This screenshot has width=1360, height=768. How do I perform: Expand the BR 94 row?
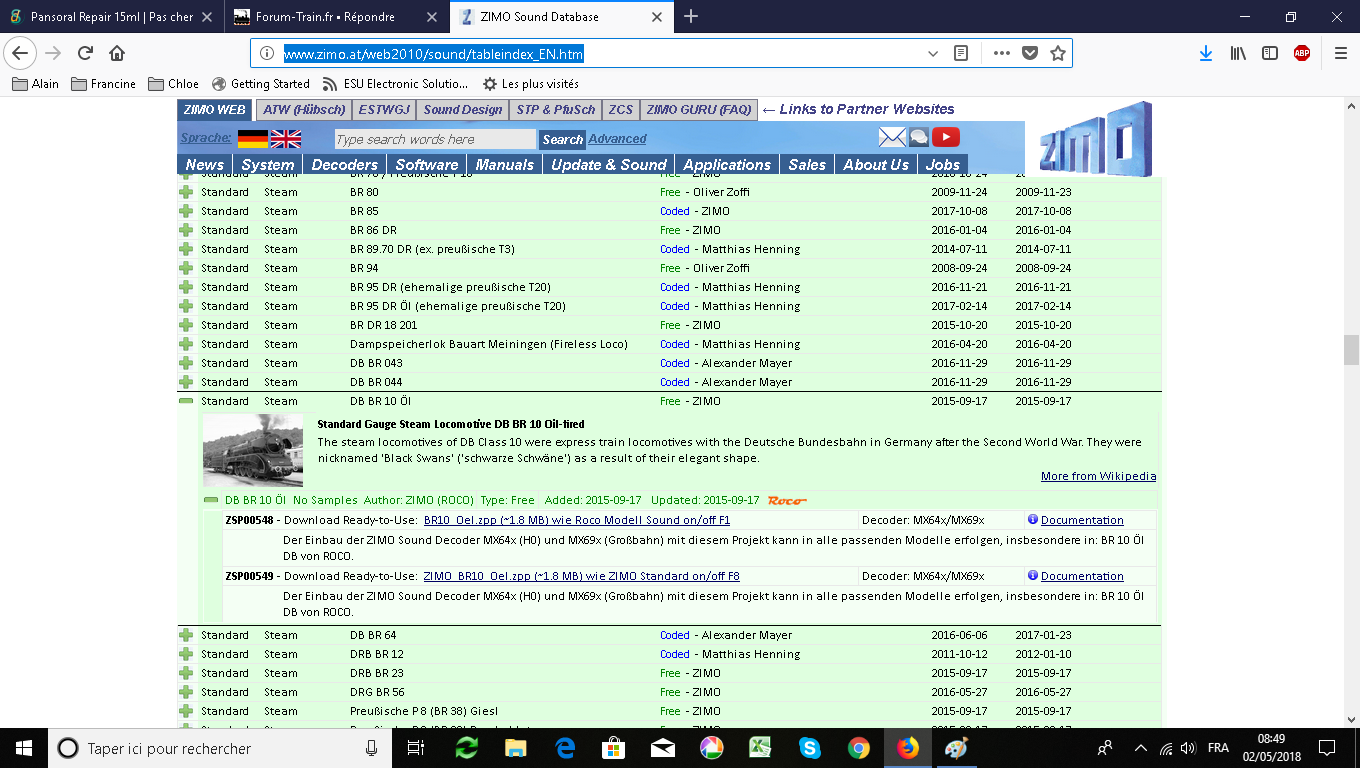(x=186, y=268)
